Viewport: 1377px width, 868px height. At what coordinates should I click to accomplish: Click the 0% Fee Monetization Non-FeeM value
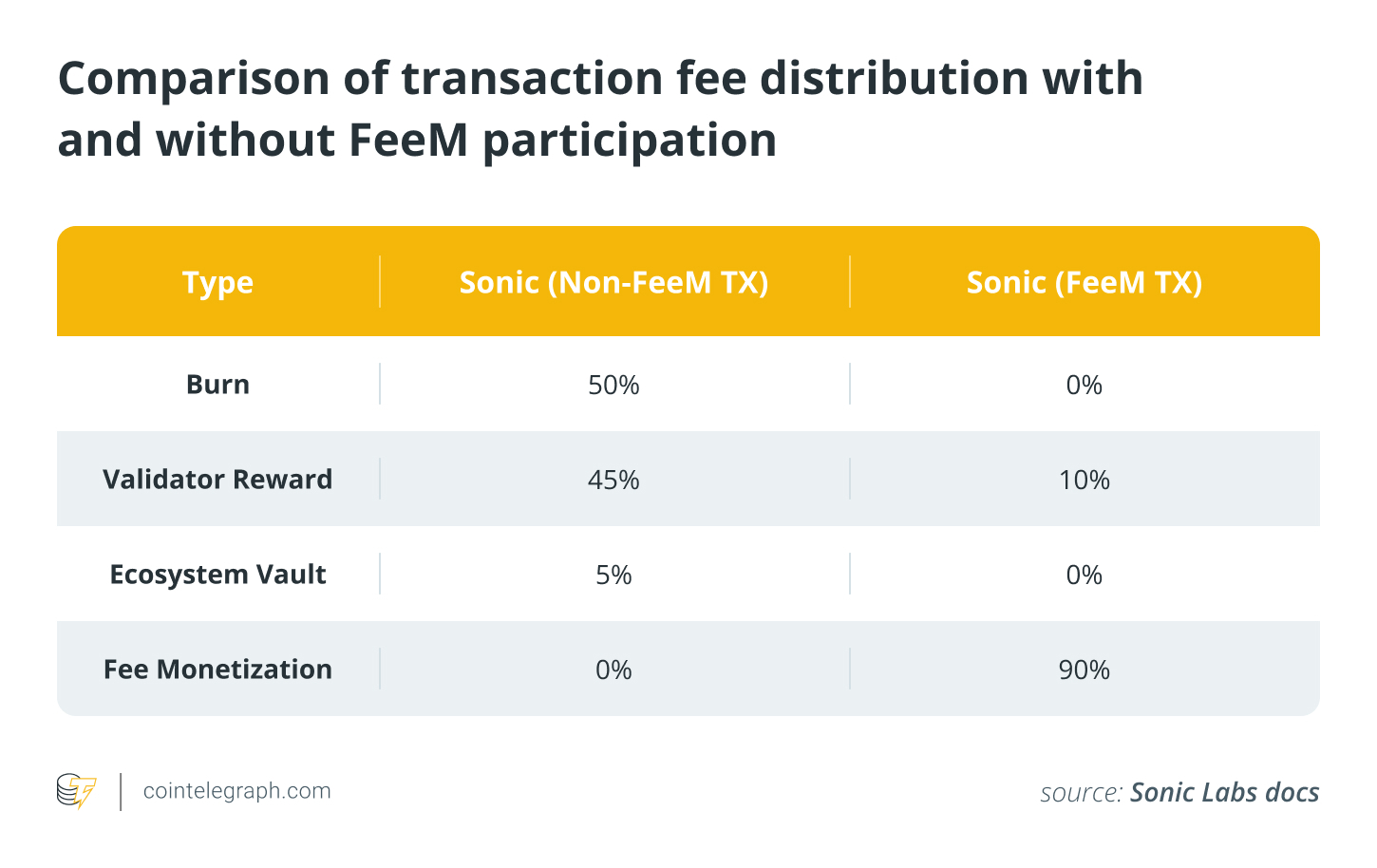613,670
